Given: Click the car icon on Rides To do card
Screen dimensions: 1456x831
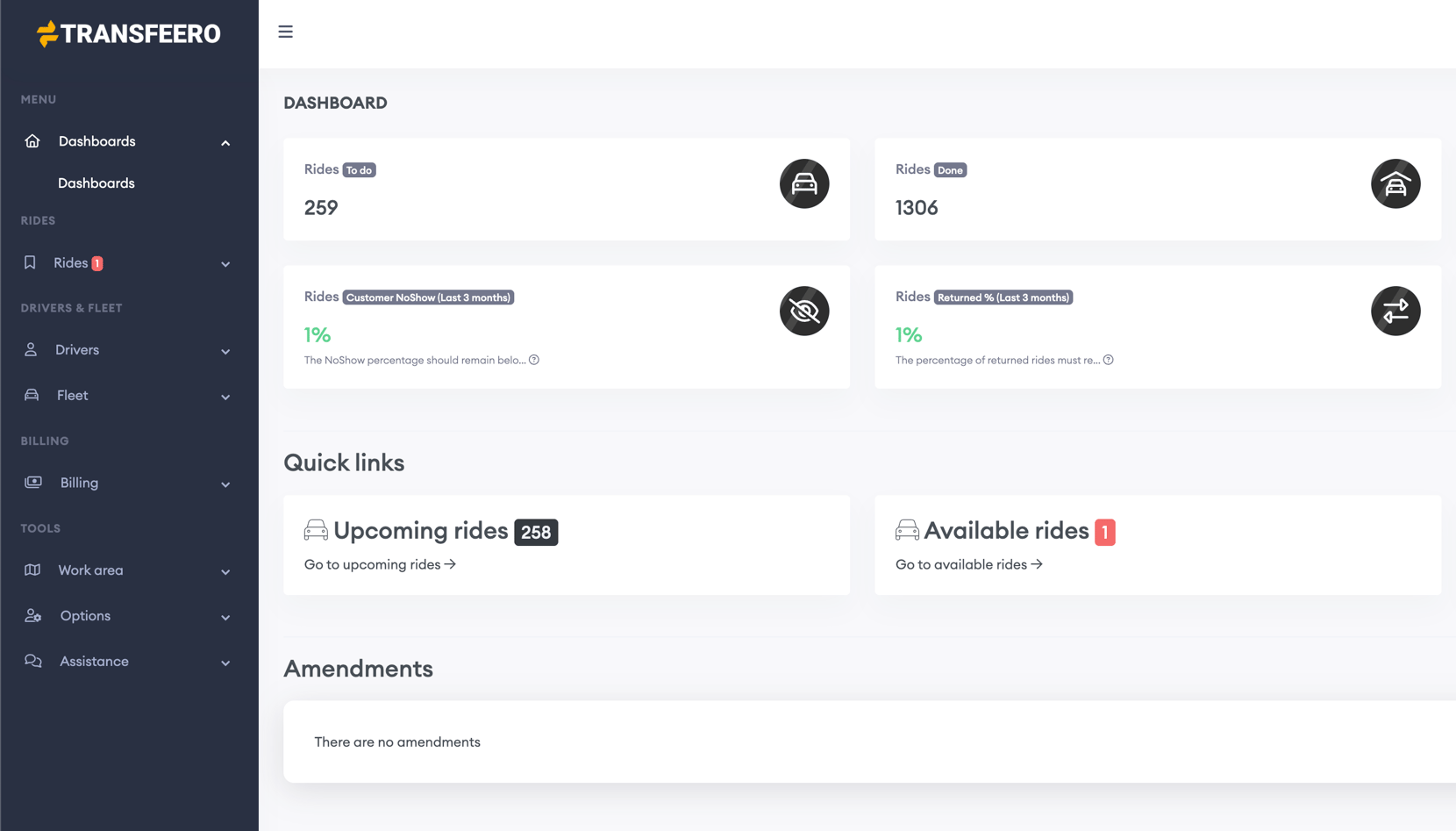Looking at the screenshot, I should [803, 183].
